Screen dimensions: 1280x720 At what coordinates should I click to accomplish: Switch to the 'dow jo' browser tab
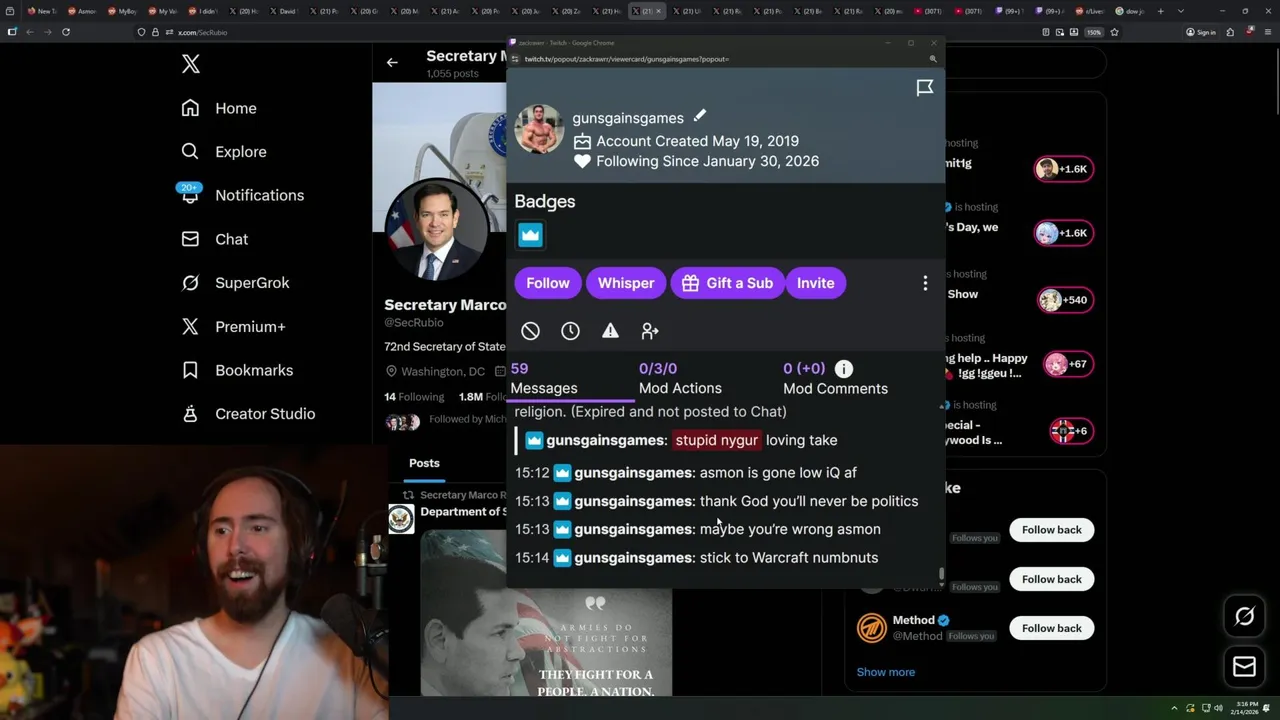point(1131,11)
